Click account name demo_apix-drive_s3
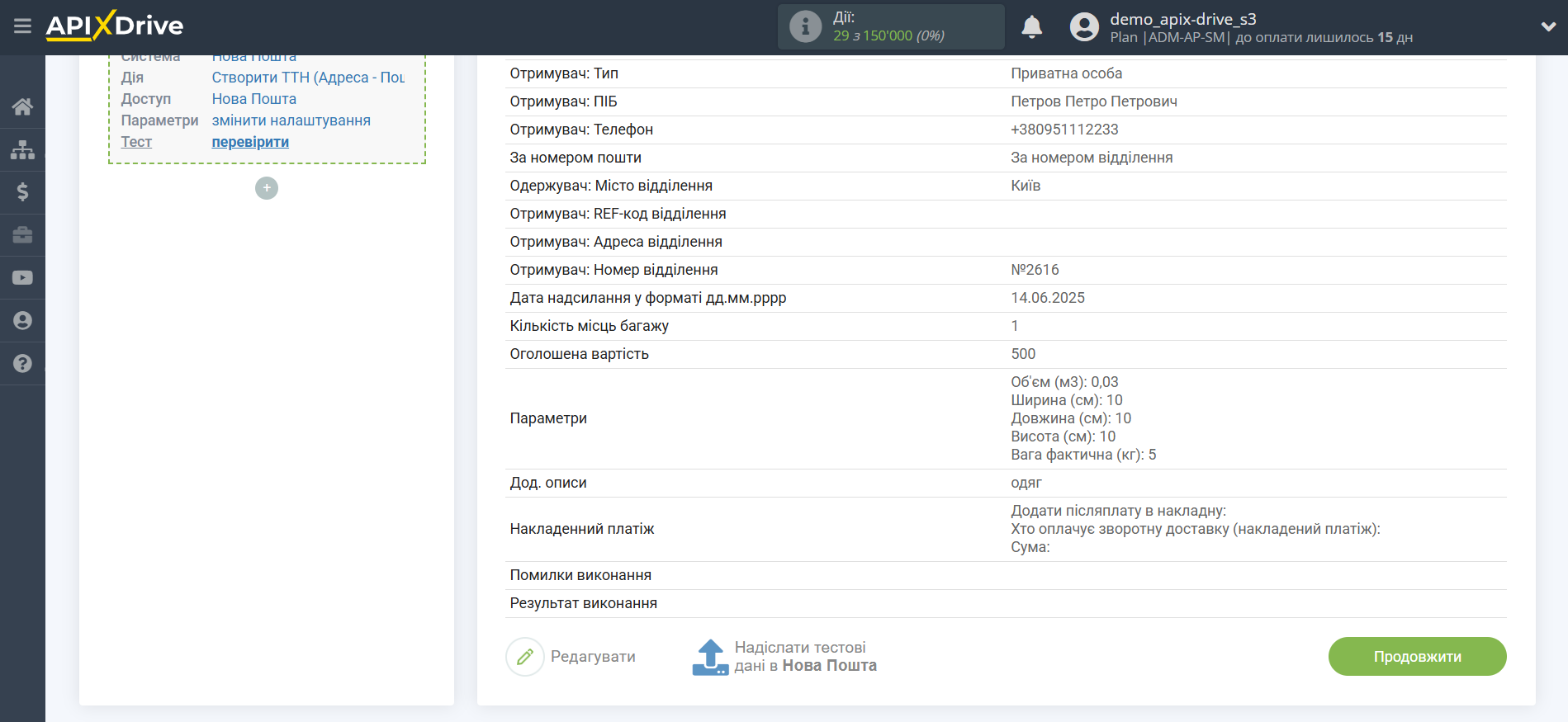The image size is (1568, 722). [1182, 19]
